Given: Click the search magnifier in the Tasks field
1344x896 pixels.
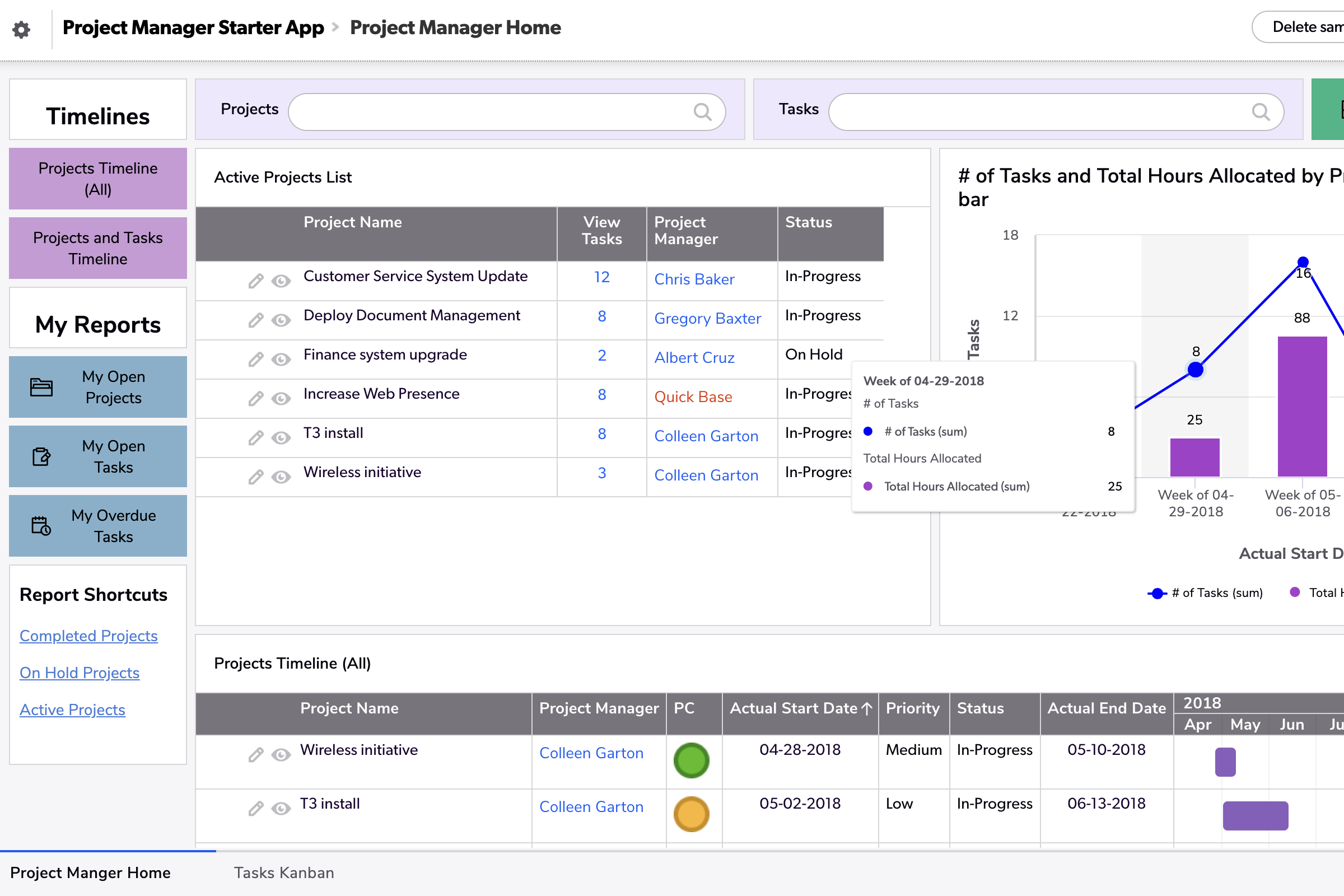Looking at the screenshot, I should [1262, 112].
